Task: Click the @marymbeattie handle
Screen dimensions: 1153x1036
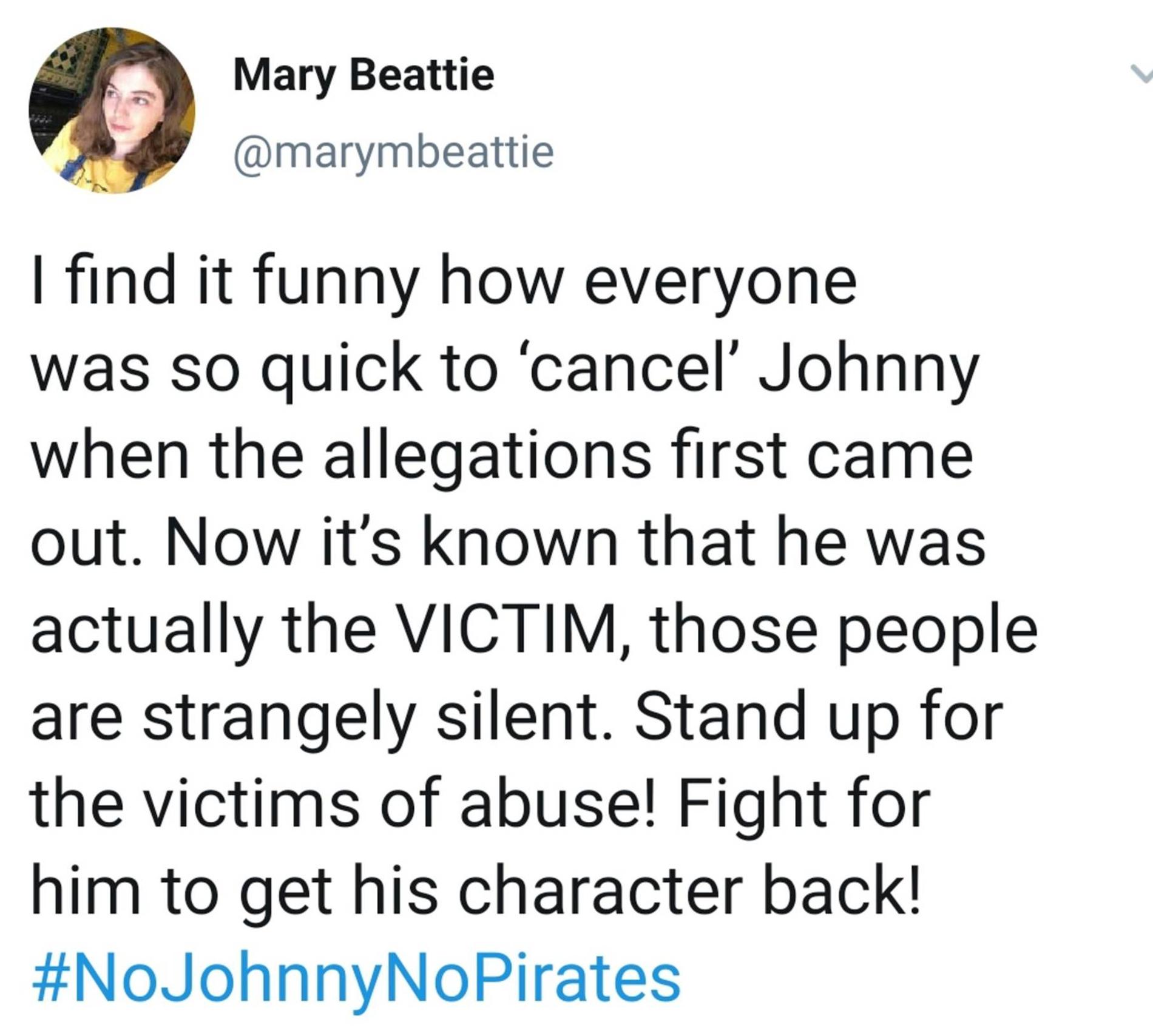Action: (x=393, y=152)
